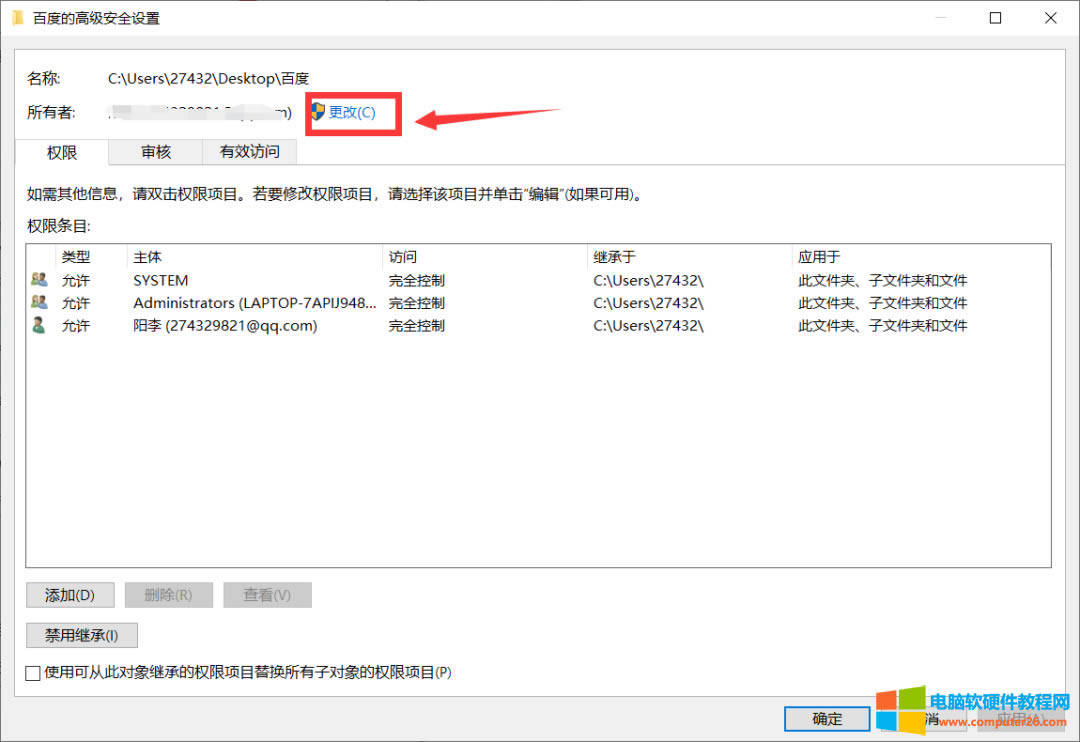Sort by the 主体 column header

[x=147, y=257]
